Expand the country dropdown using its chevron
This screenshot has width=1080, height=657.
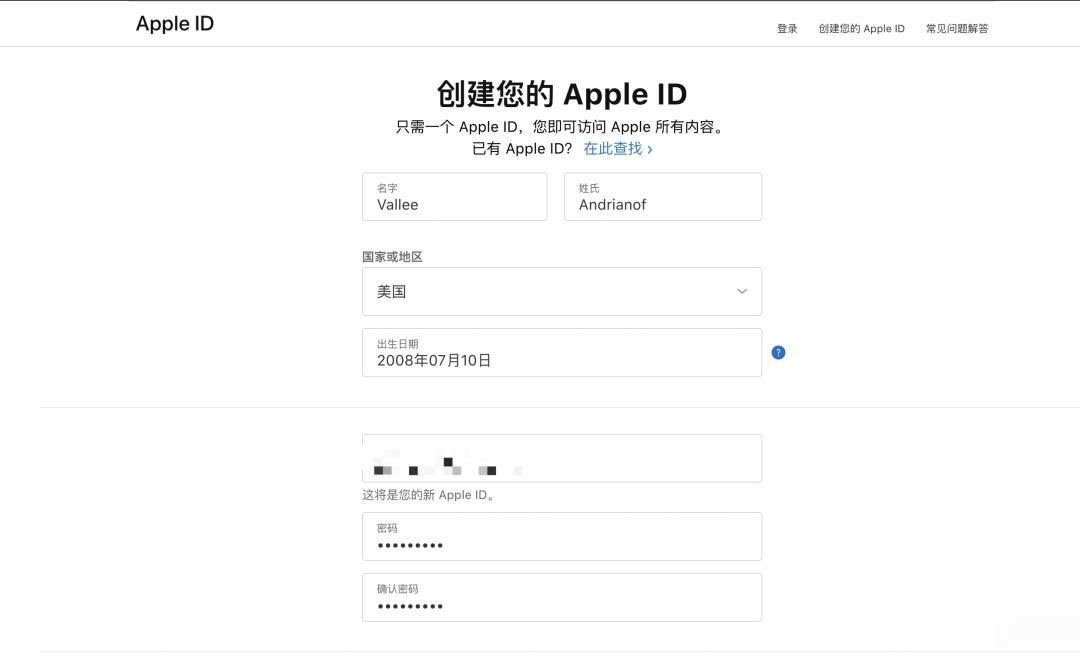[742, 291]
